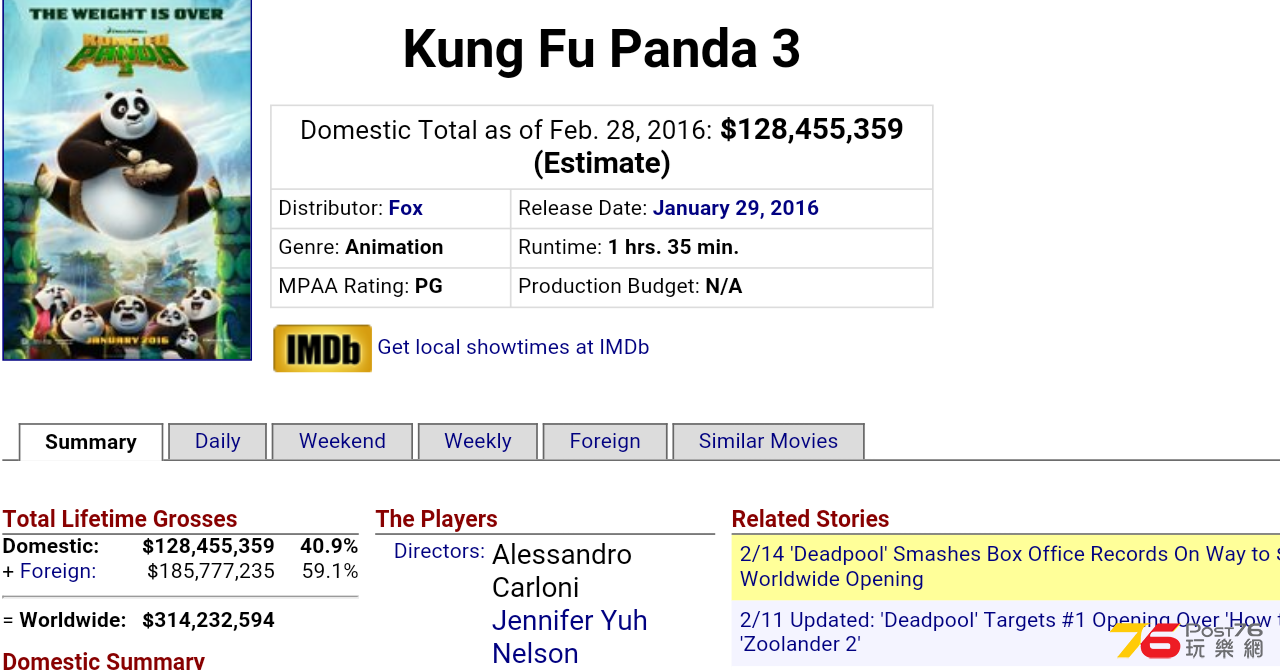Image resolution: width=1280 pixels, height=671 pixels.
Task: Click the yellow IMDb logo icon
Action: [x=322, y=348]
